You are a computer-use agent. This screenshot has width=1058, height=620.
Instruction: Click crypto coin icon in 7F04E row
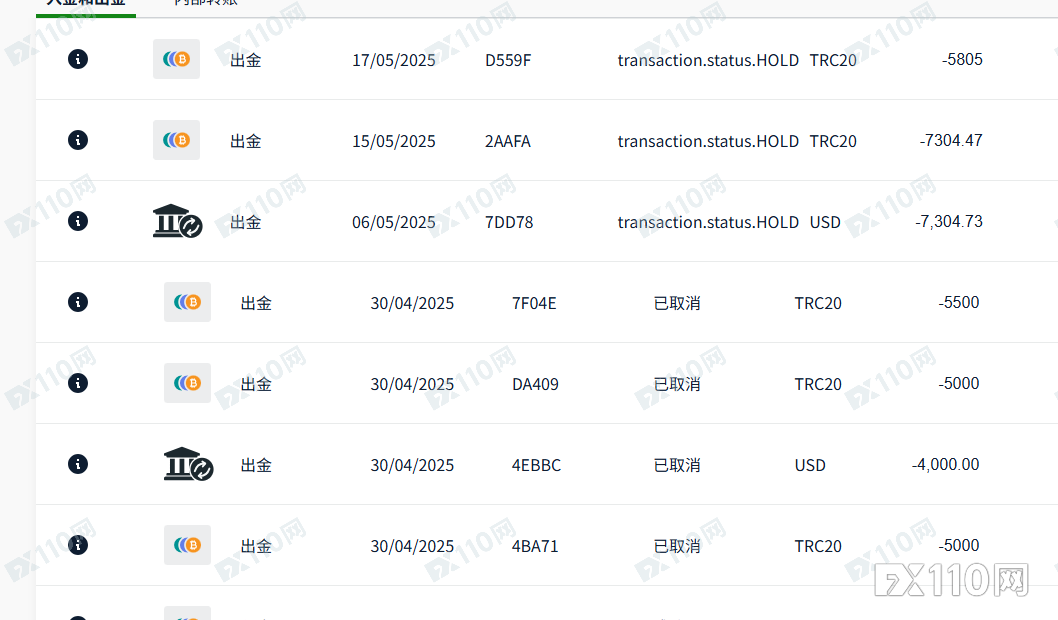coord(188,302)
